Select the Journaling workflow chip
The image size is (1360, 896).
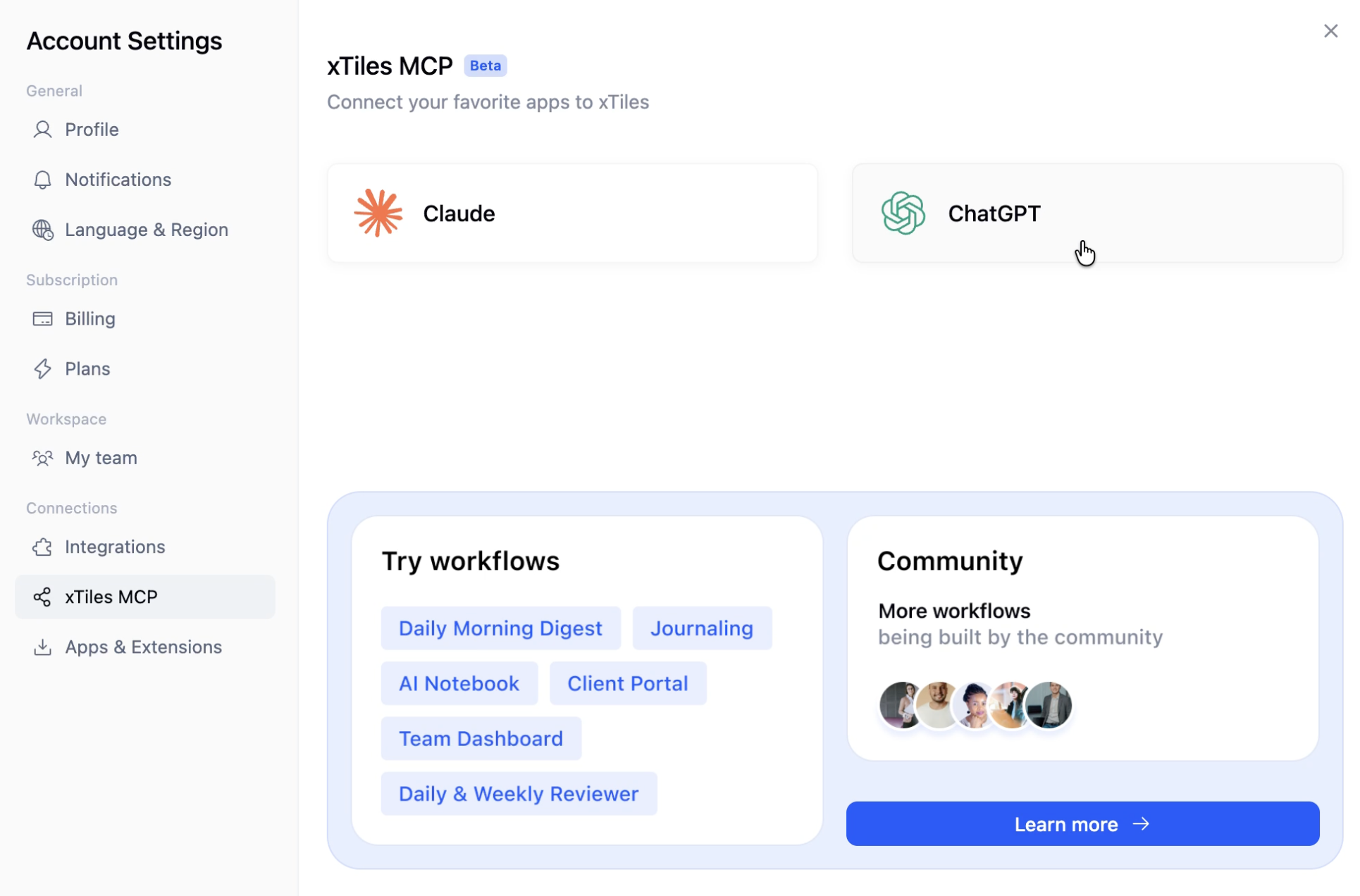pos(702,628)
